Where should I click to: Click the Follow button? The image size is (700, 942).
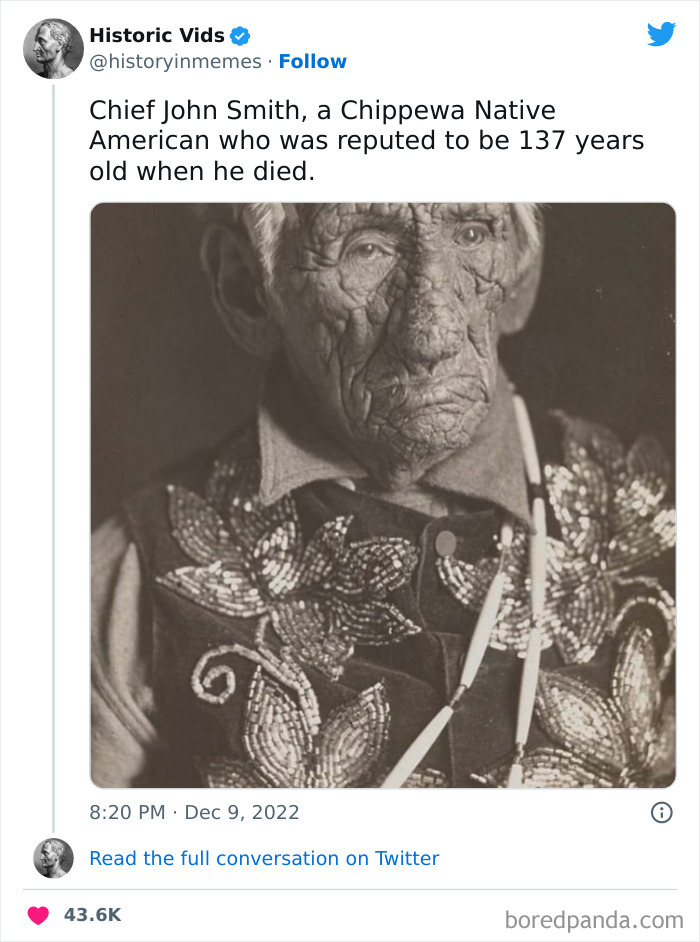313,62
